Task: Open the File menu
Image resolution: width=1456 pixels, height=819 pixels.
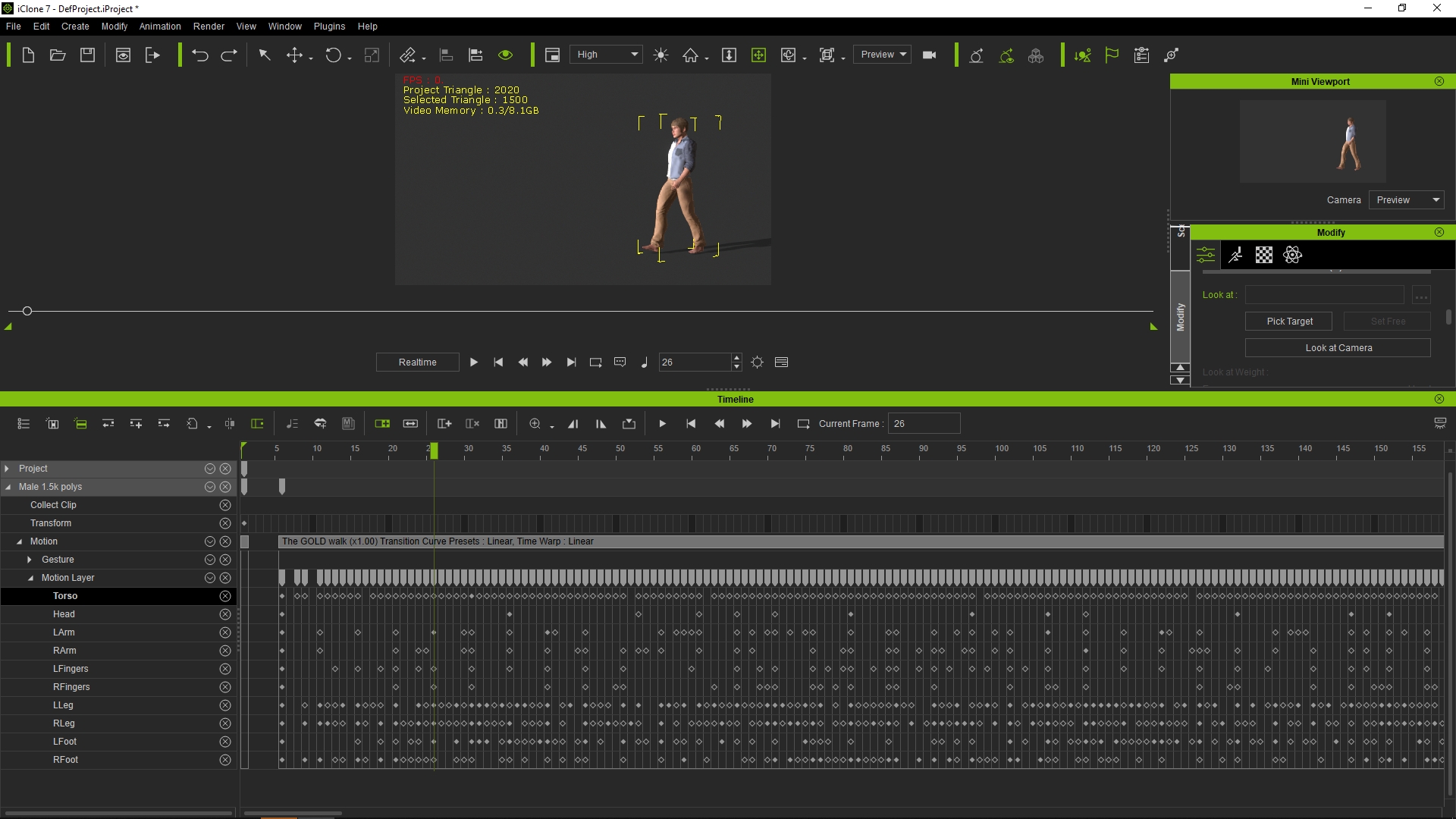Action: pos(14,27)
